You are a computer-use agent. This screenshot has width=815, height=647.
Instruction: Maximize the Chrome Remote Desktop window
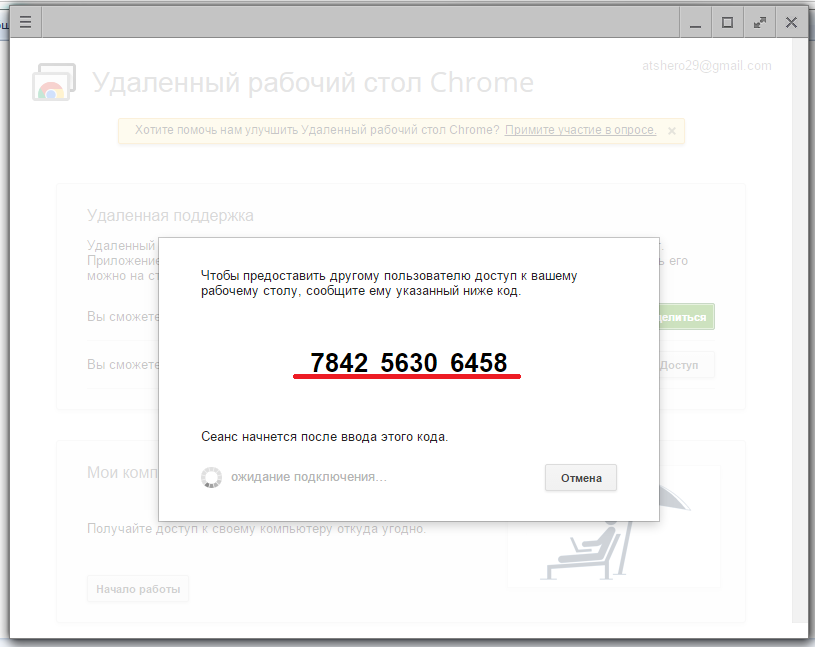click(x=728, y=22)
